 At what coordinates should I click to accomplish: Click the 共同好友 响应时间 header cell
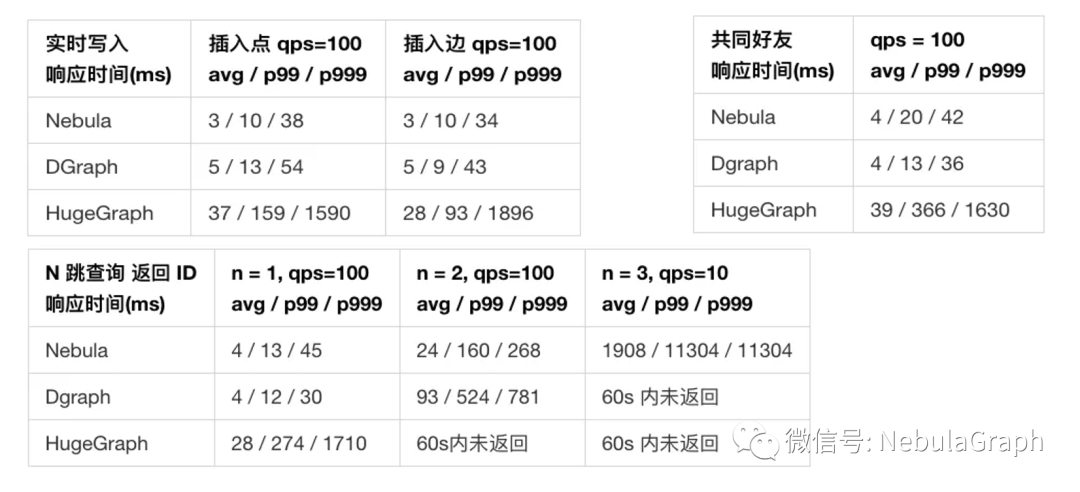[773, 55]
